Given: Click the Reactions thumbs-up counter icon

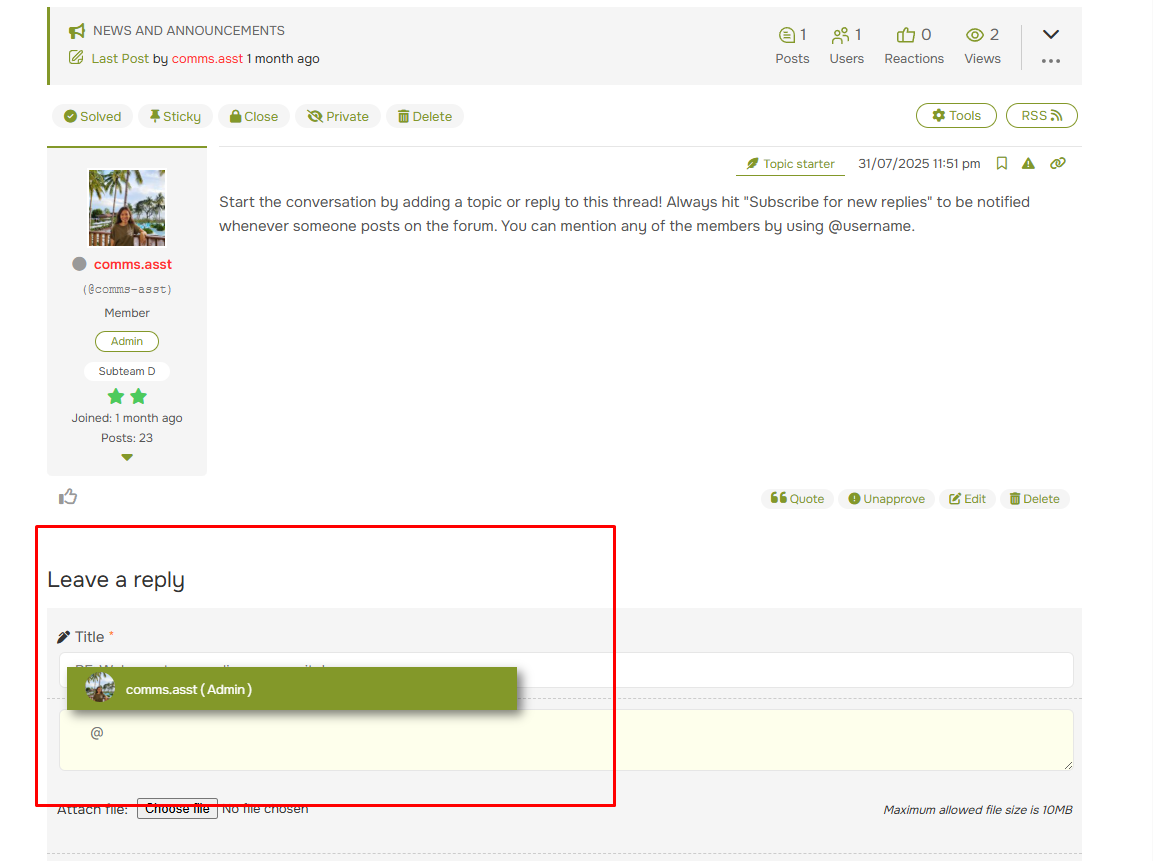Looking at the screenshot, I should [x=906, y=35].
